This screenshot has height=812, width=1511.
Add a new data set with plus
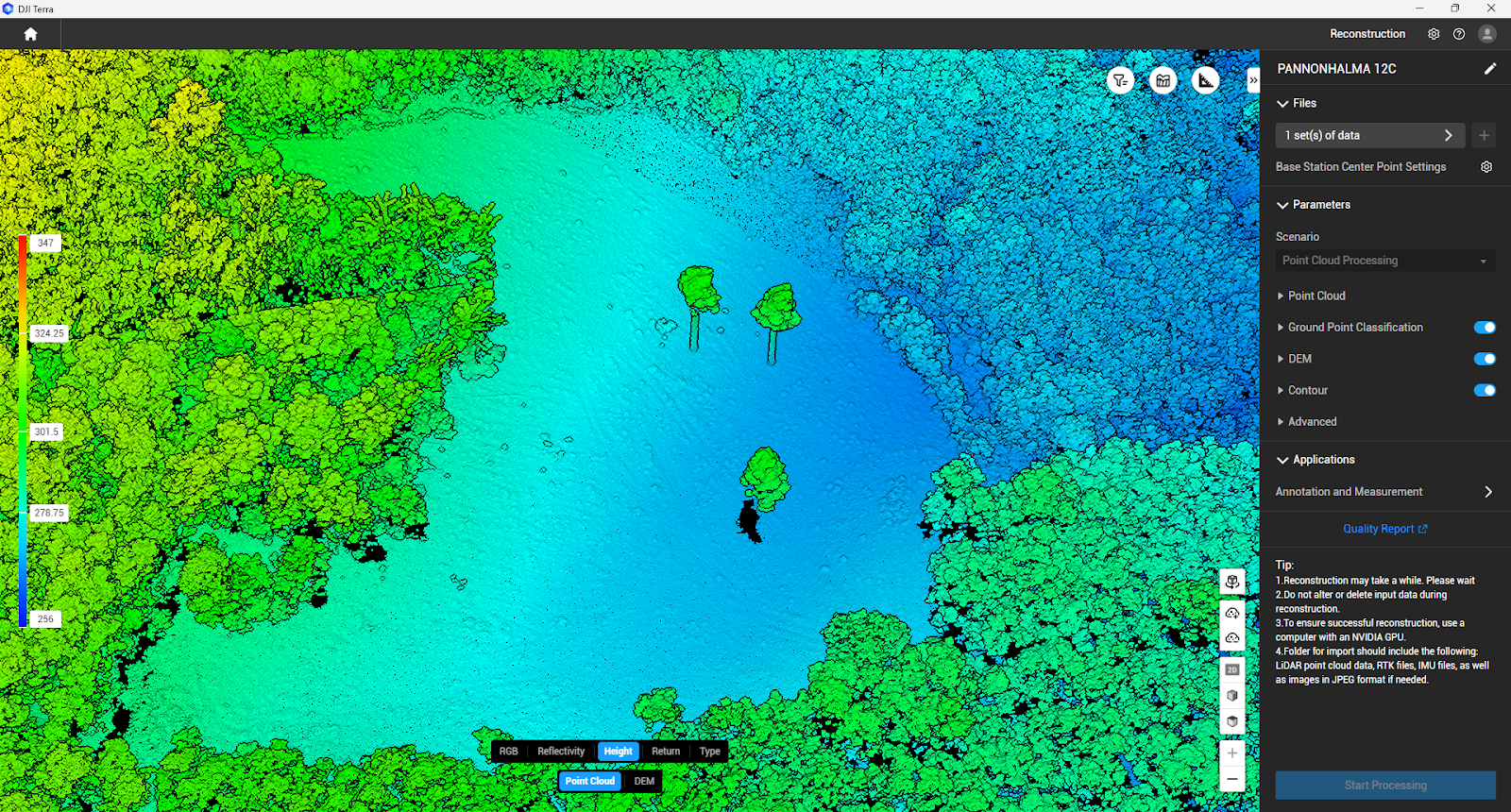coord(1484,135)
